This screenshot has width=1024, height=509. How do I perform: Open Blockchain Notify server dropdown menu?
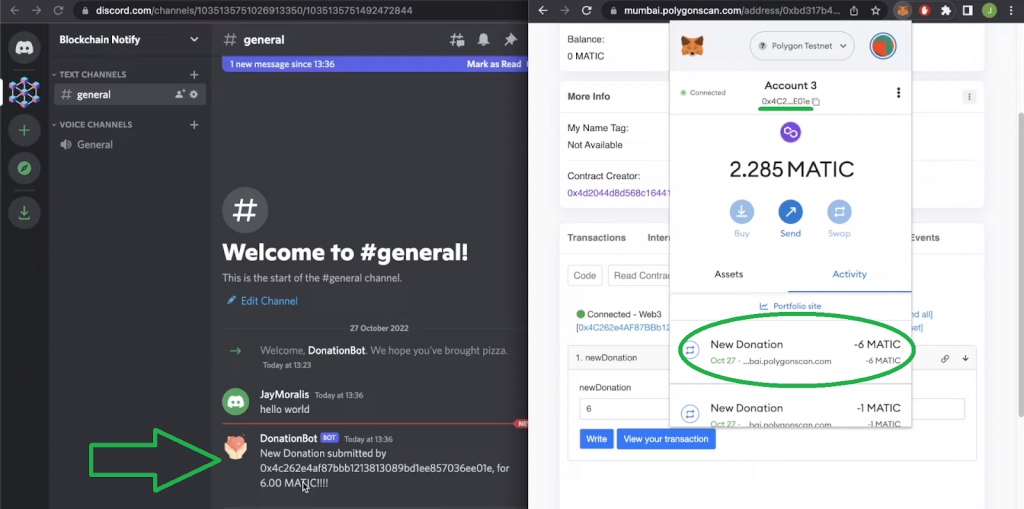coord(194,40)
